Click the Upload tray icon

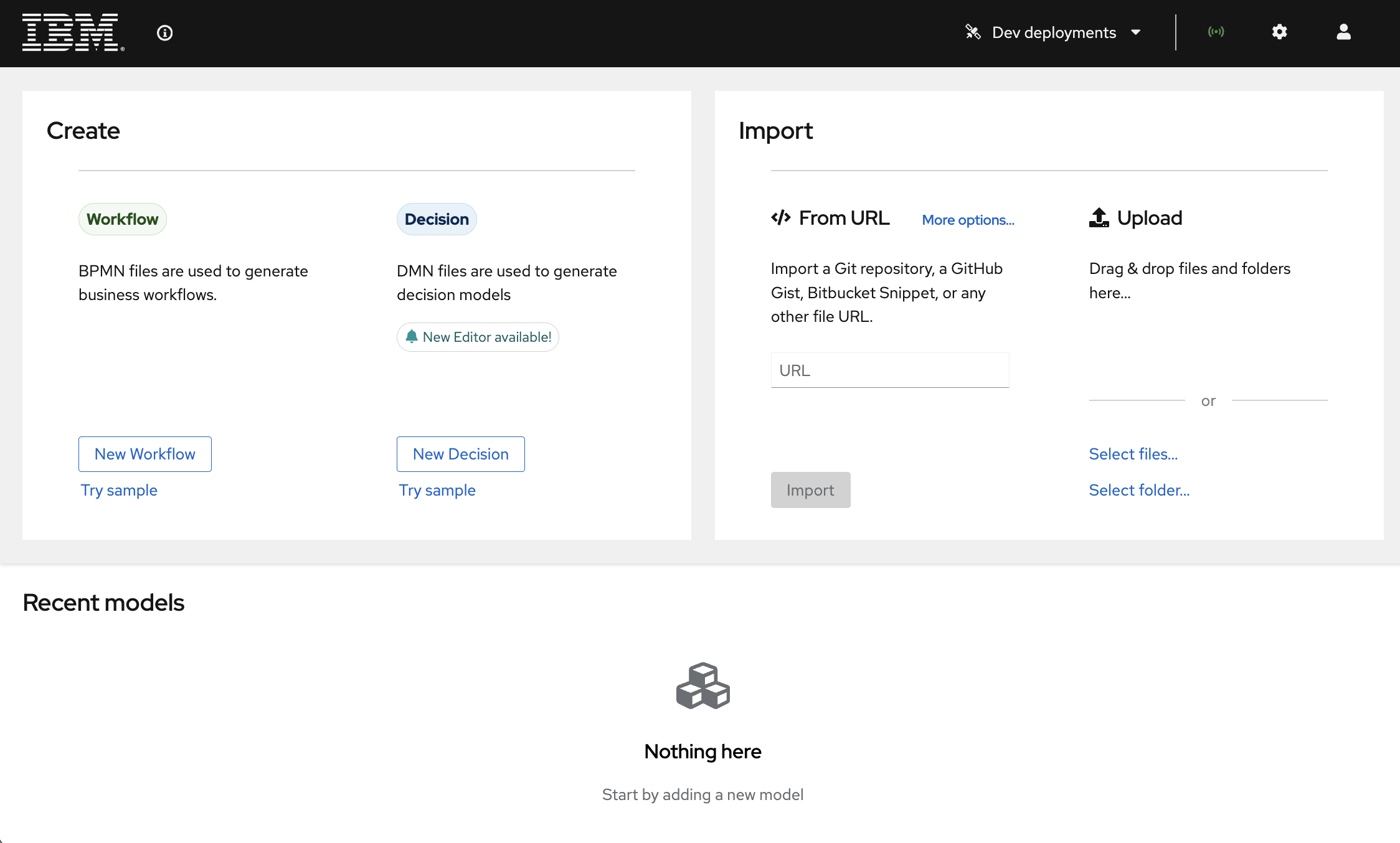coord(1099,218)
